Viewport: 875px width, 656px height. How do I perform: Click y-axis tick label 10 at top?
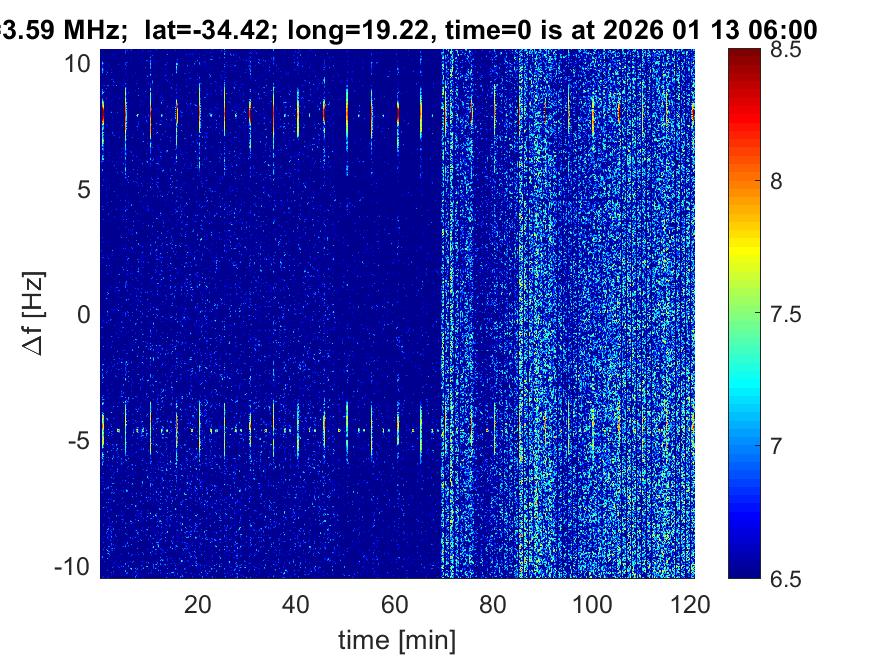click(x=79, y=64)
